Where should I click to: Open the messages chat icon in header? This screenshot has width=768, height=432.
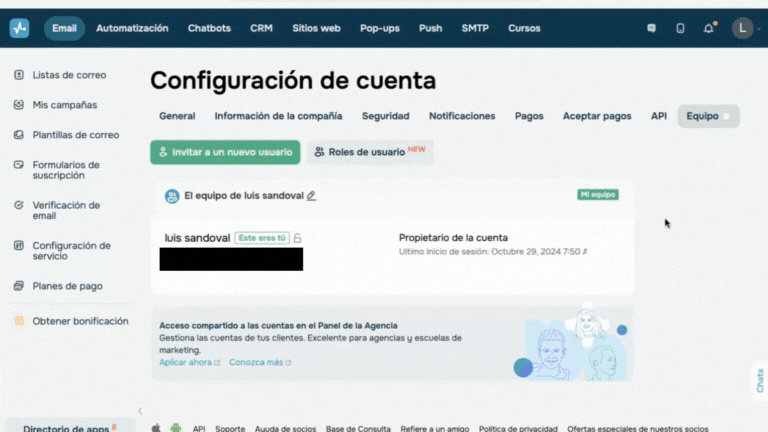(x=651, y=28)
